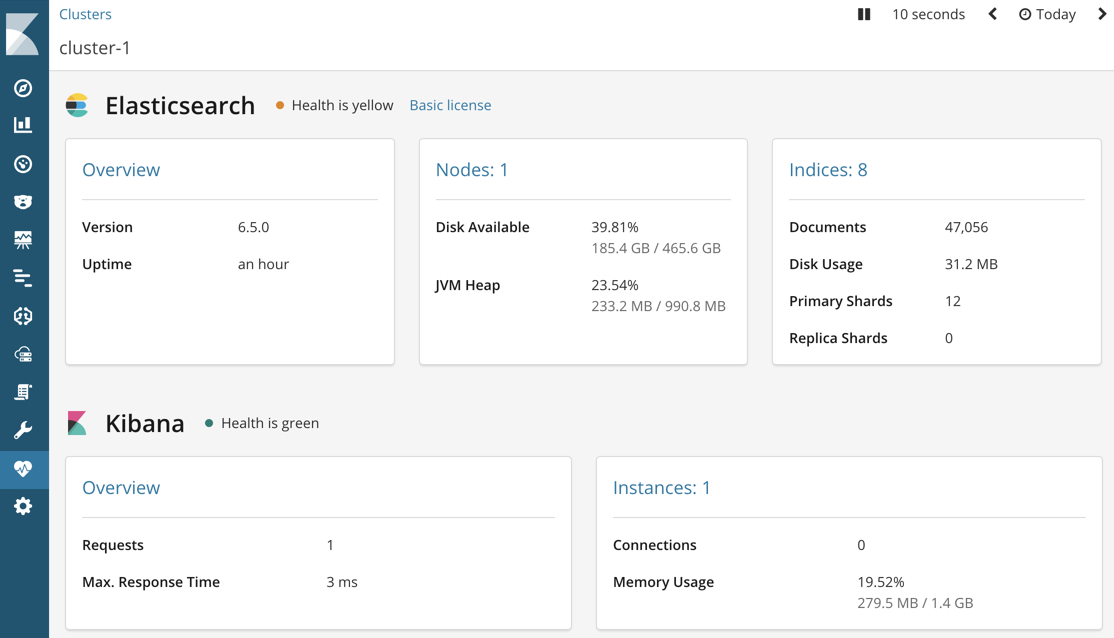Image resolution: width=1114 pixels, height=638 pixels.
Task: Open the Infrastructure app icon
Action: point(24,353)
